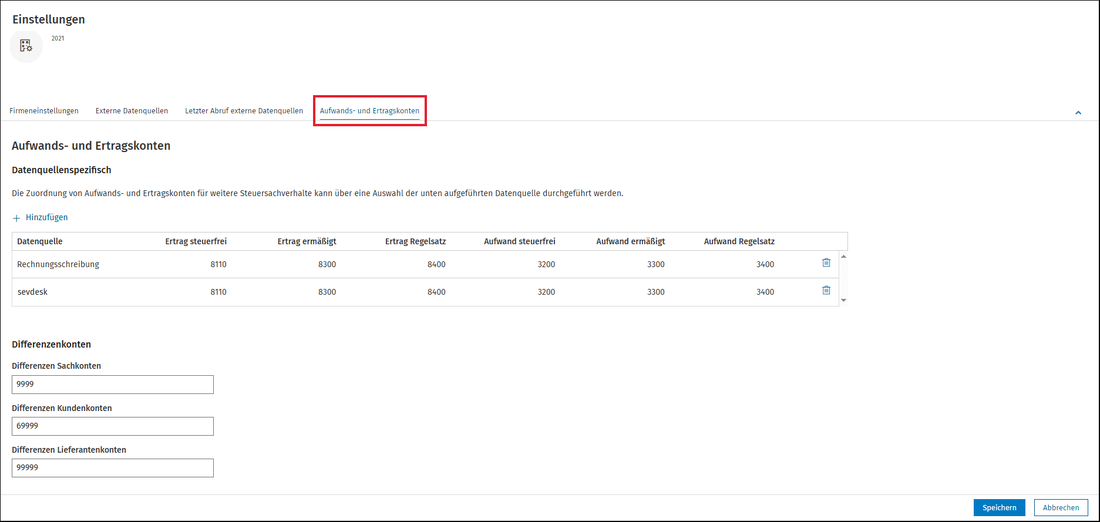Click the Differenzenkonten section heading
Viewport: 1100px width, 522px height.
pyautogui.click(x=52, y=344)
